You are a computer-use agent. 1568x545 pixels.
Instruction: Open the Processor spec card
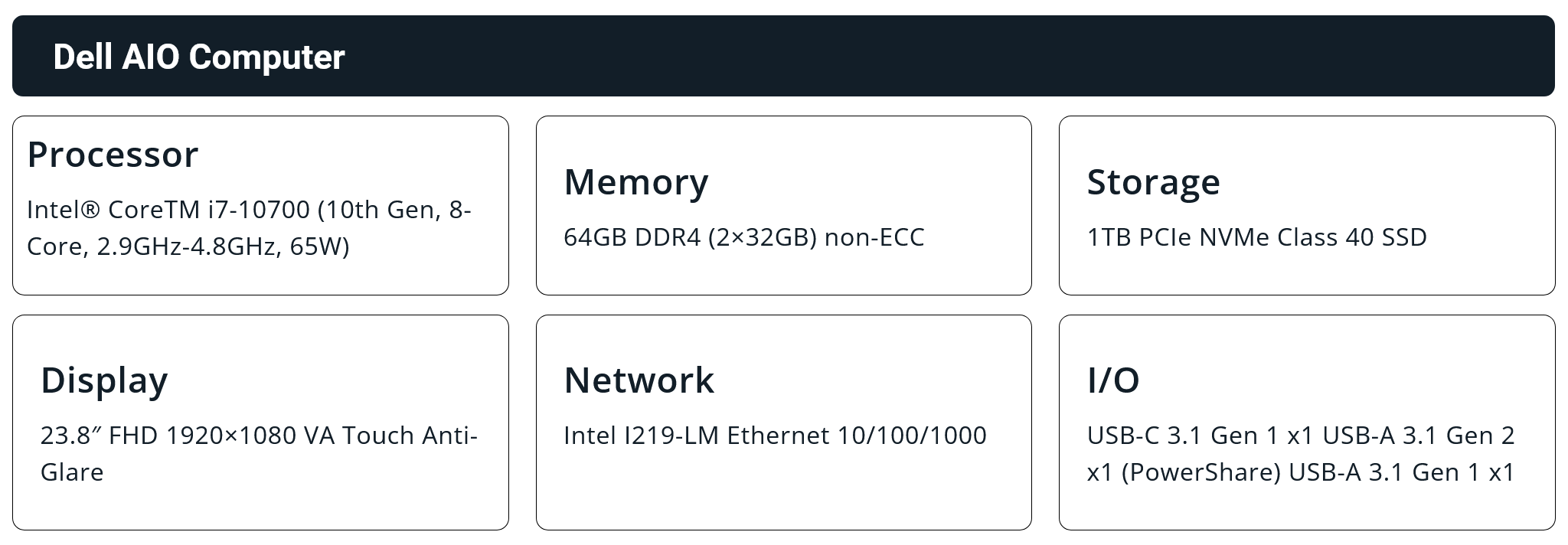click(260, 205)
